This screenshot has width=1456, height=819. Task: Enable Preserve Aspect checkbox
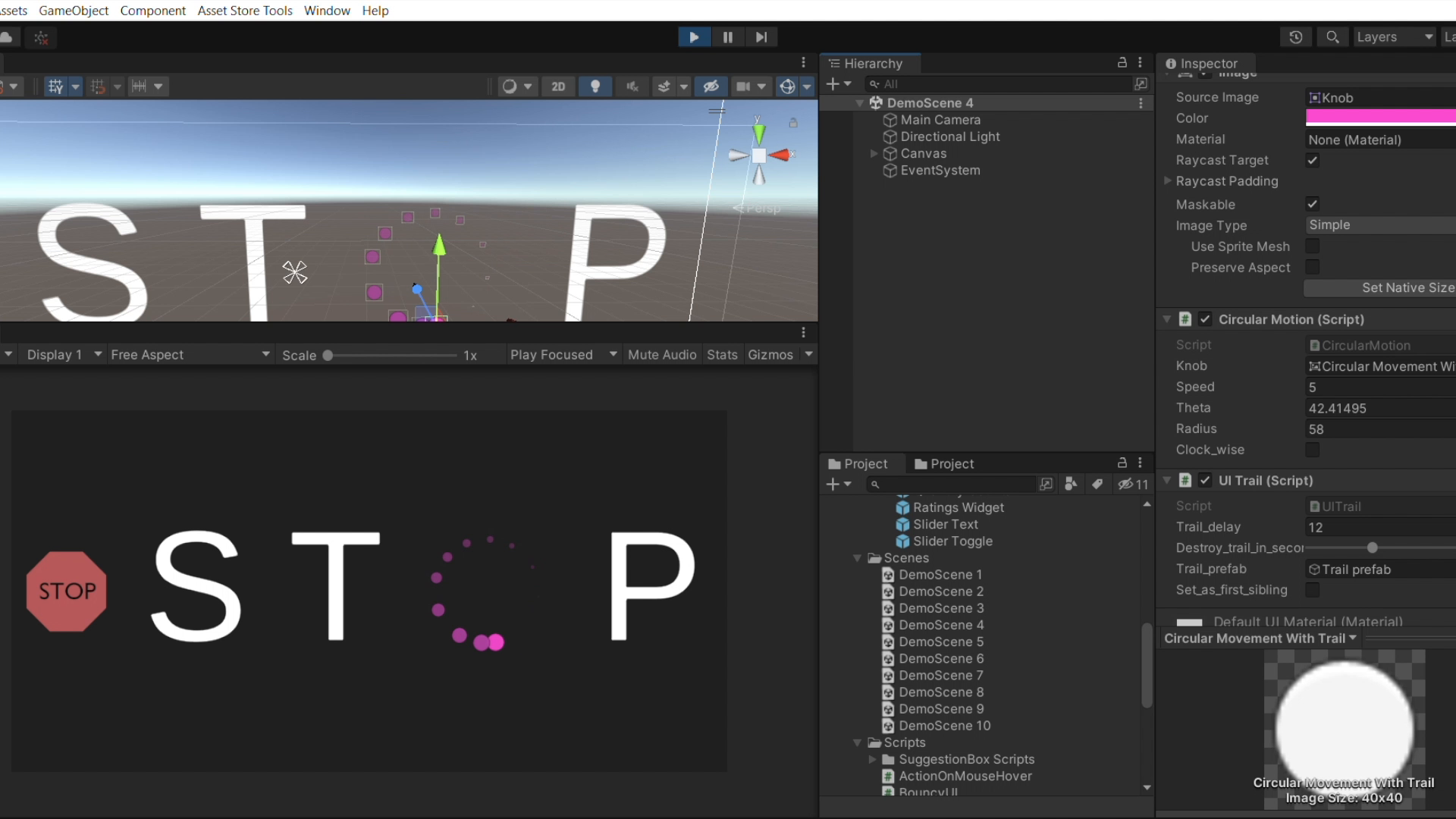pyautogui.click(x=1313, y=267)
